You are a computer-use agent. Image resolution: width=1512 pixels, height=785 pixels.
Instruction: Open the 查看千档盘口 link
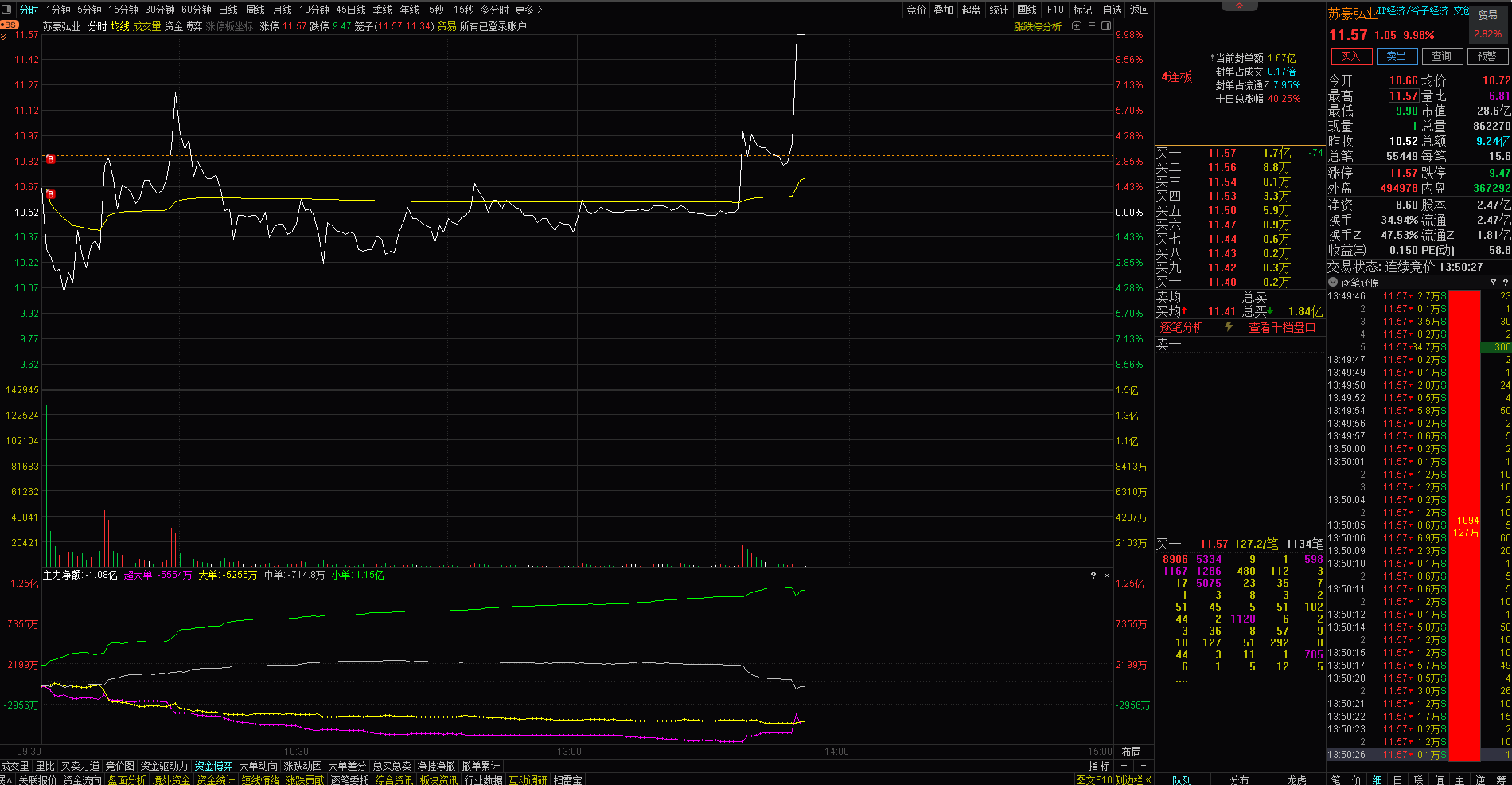tap(1281, 327)
